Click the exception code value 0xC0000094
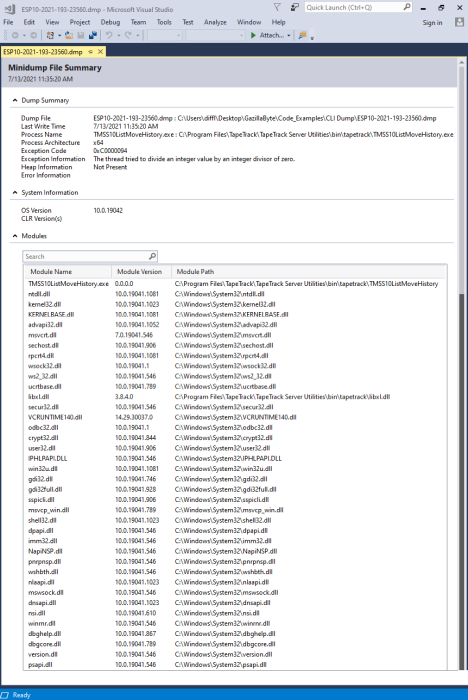Image resolution: width=468 pixels, height=700 pixels. coord(110,151)
